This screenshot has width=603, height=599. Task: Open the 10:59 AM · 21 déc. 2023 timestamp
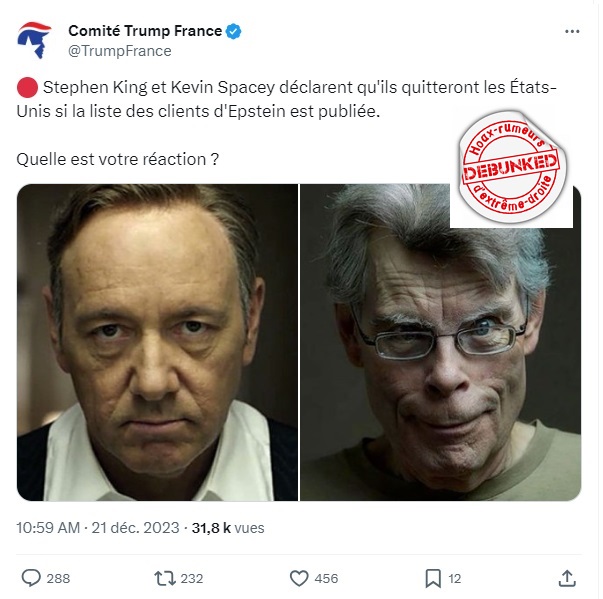pyautogui.click(x=98, y=527)
